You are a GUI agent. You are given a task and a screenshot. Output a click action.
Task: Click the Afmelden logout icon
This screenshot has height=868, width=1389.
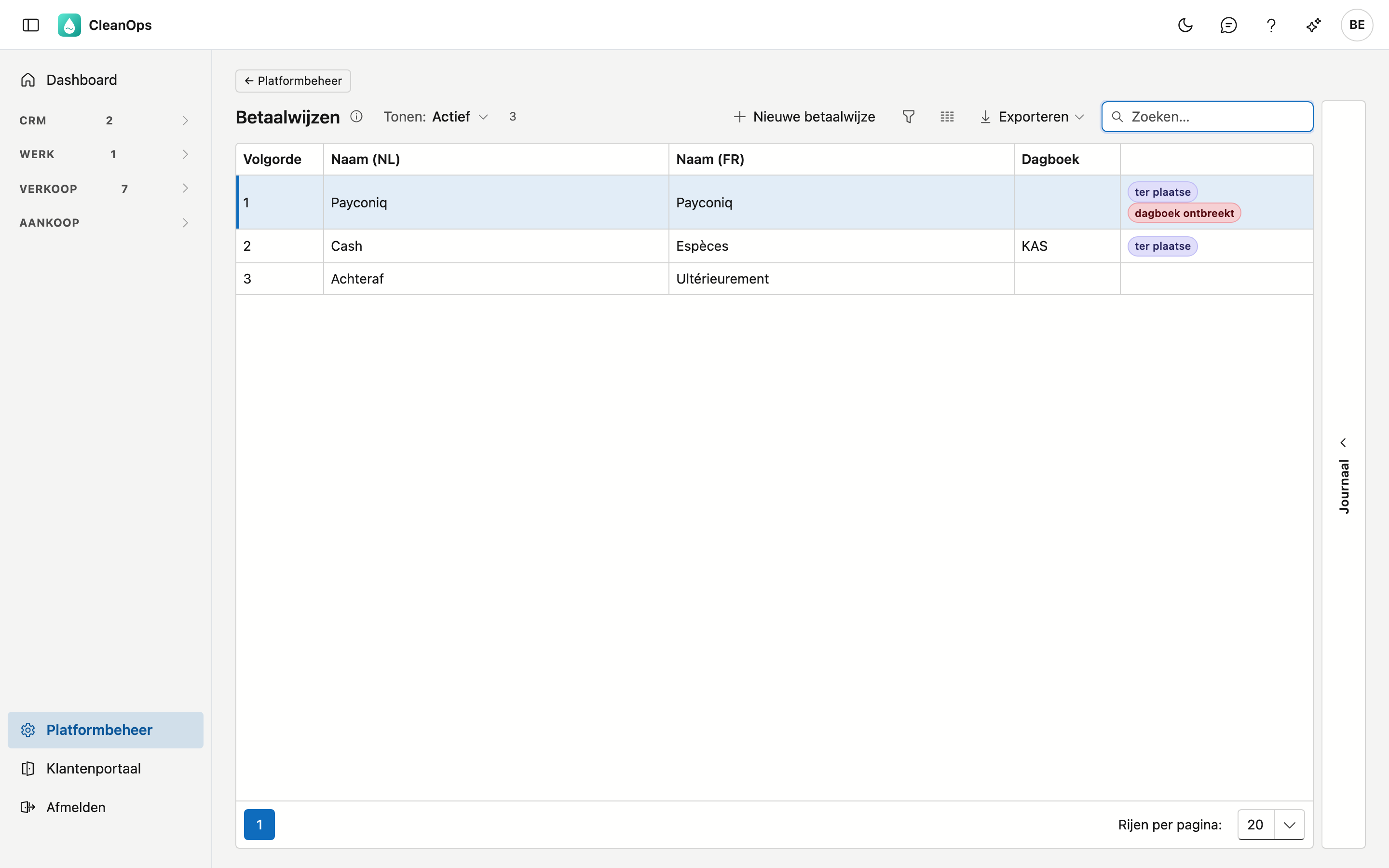[x=28, y=807]
